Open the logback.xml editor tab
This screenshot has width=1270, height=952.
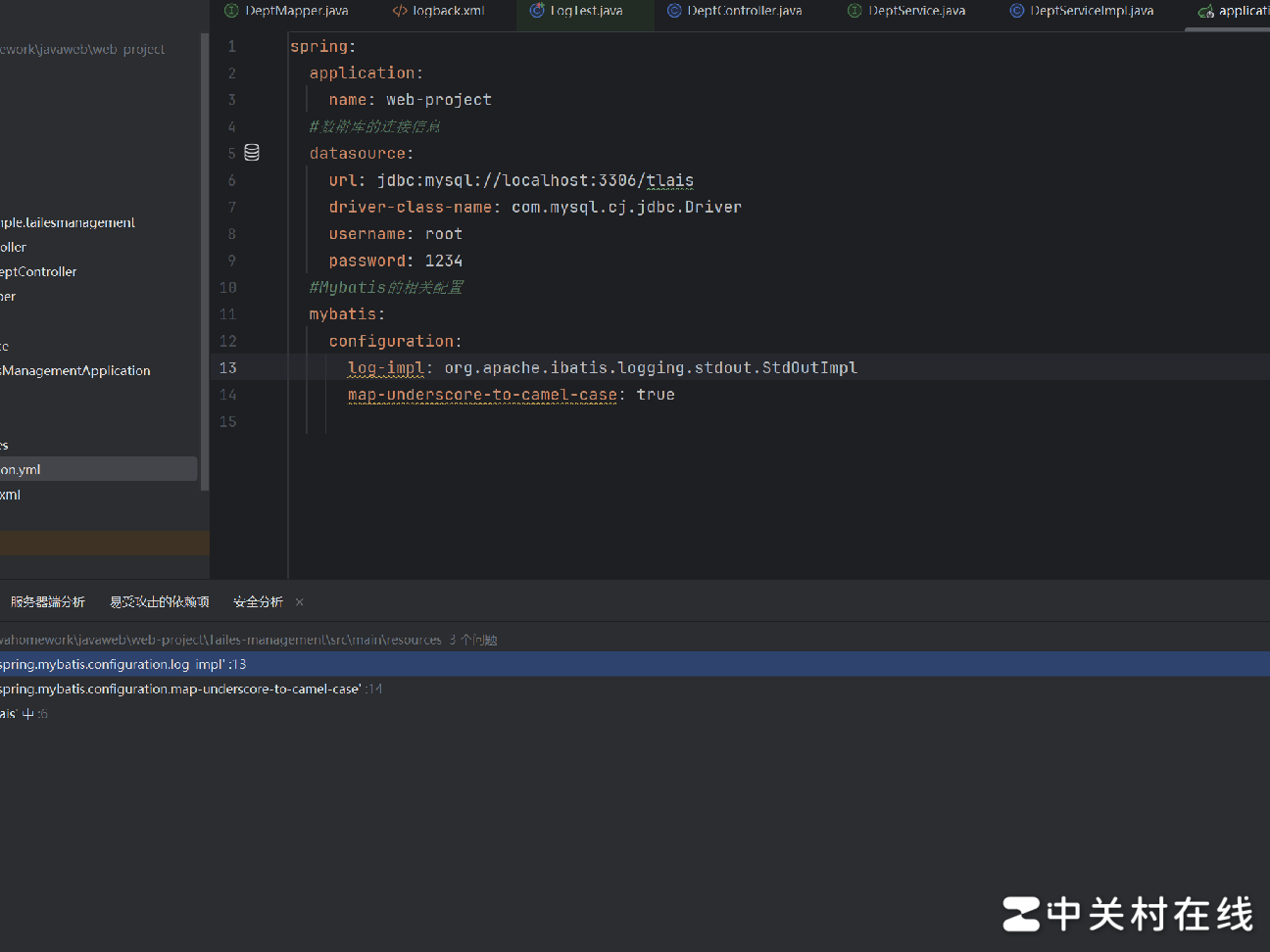click(448, 11)
